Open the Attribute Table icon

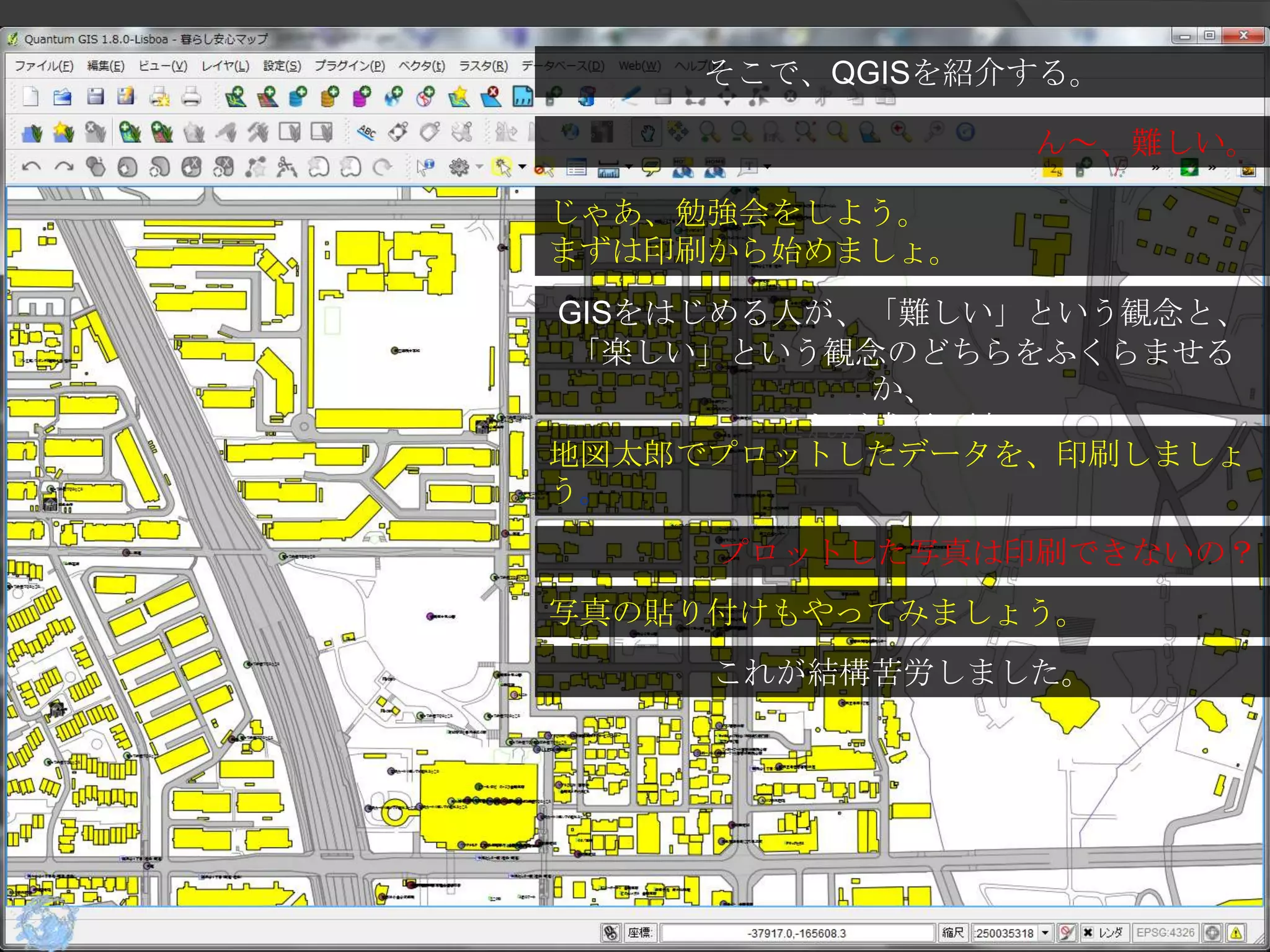pyautogui.click(x=576, y=167)
